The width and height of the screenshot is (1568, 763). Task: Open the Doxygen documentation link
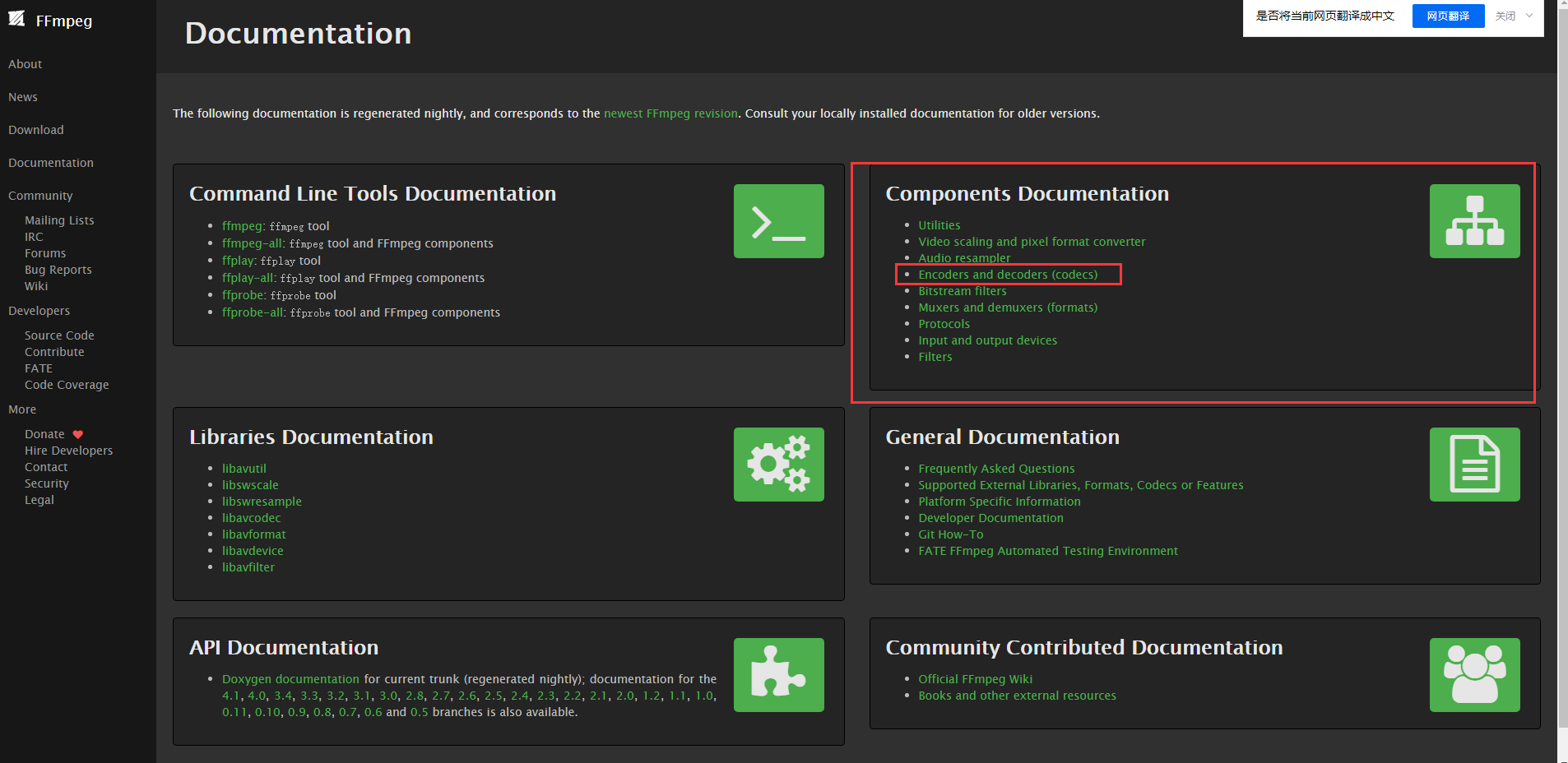tap(290, 679)
